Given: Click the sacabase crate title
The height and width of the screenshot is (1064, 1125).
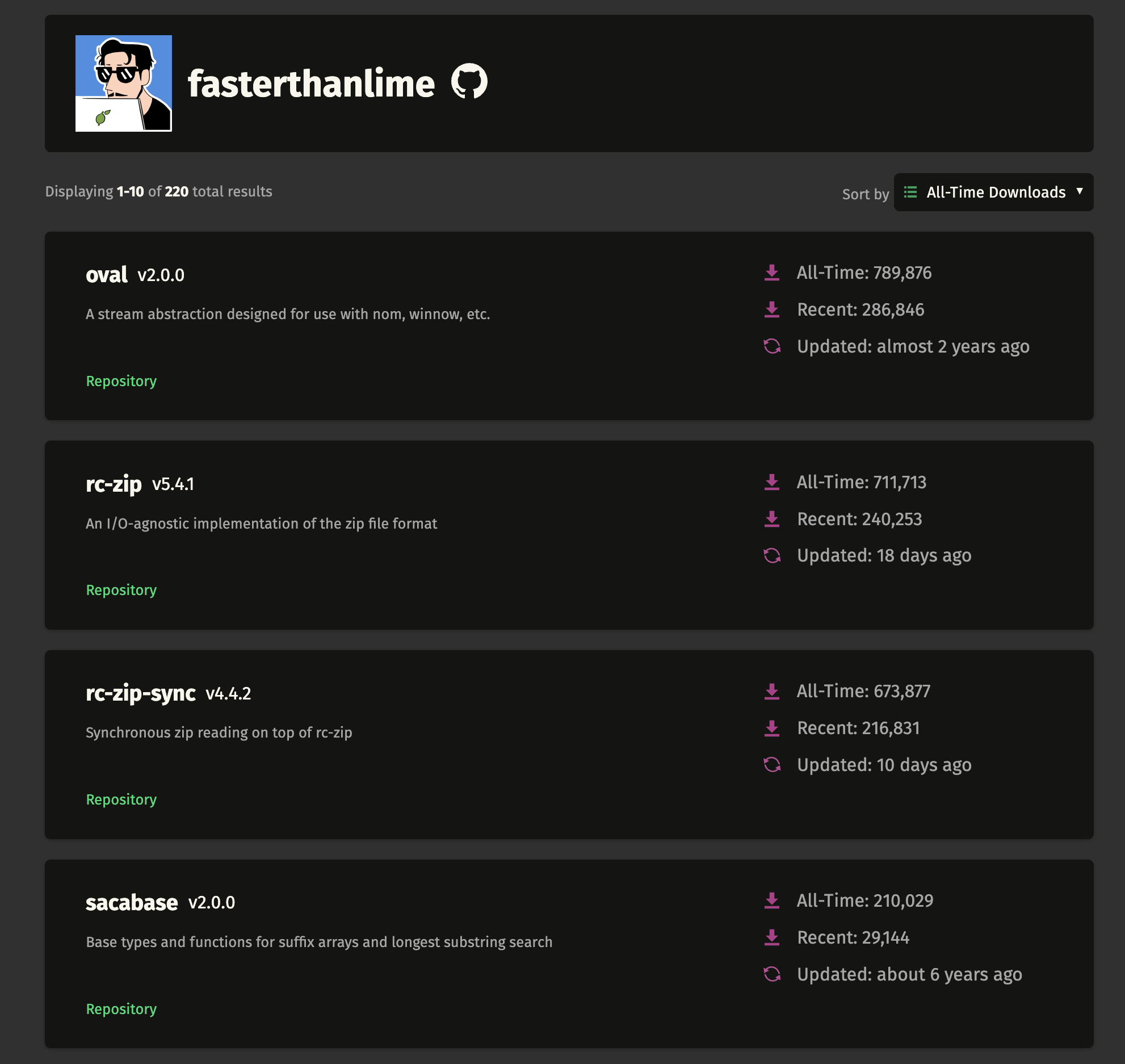Looking at the screenshot, I should pos(131,902).
